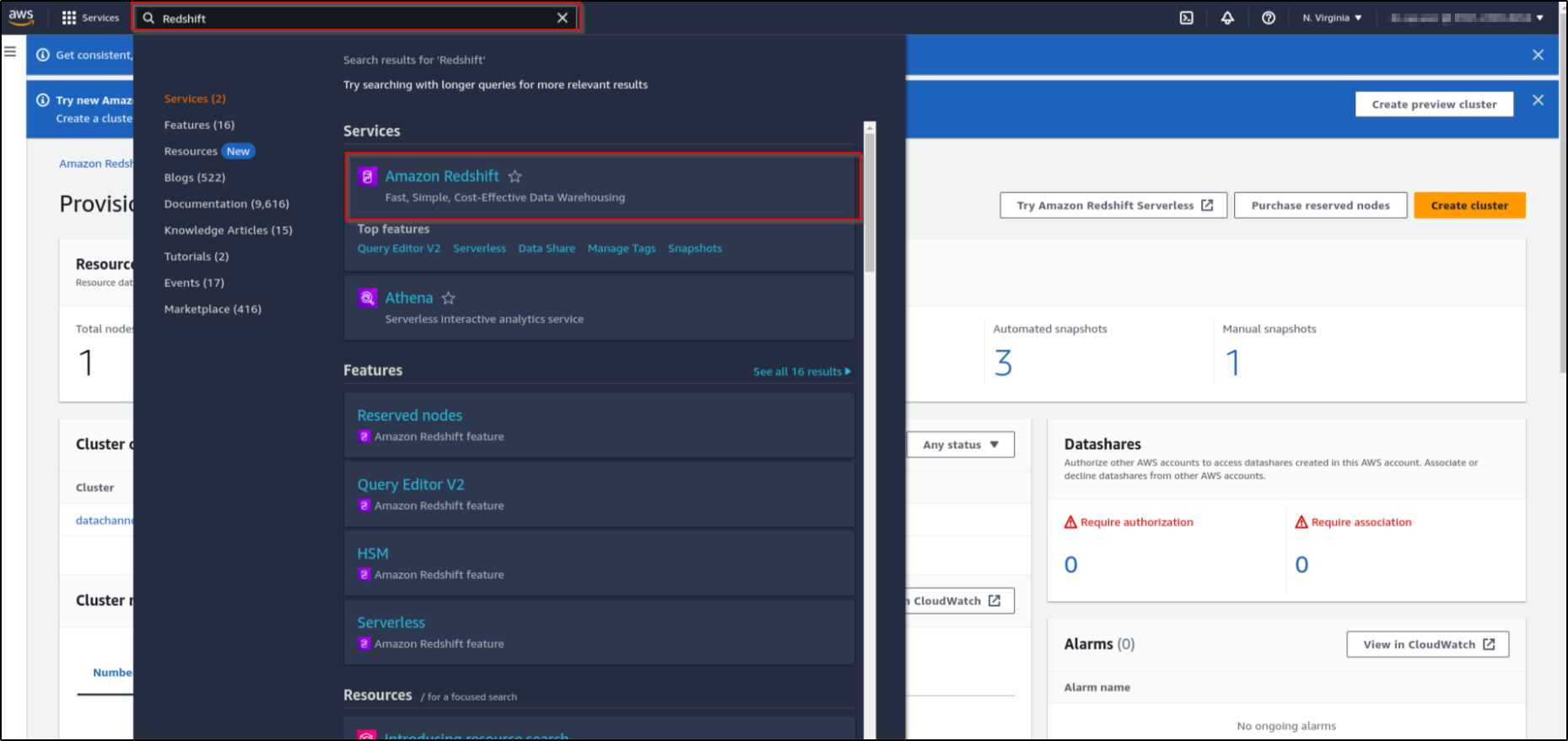The height and width of the screenshot is (741, 1568).
Task: Click View in CloudWatch in Alarms panel
Action: (1427, 644)
